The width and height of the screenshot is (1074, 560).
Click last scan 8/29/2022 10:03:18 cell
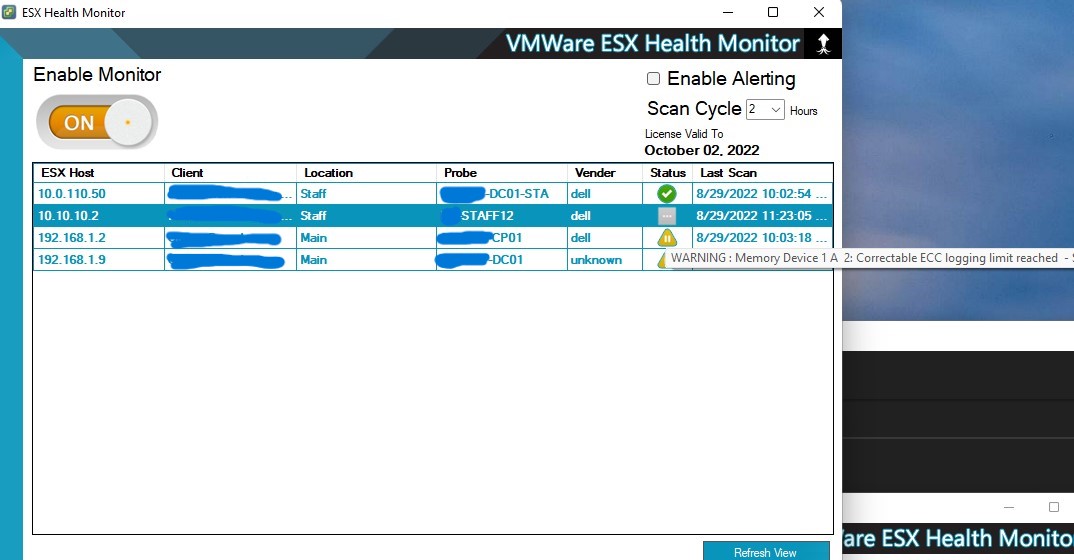tap(762, 238)
